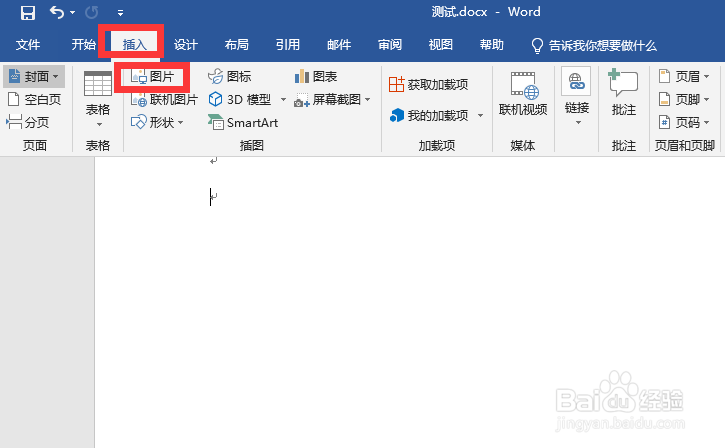Open the 文件 tab

[28, 45]
